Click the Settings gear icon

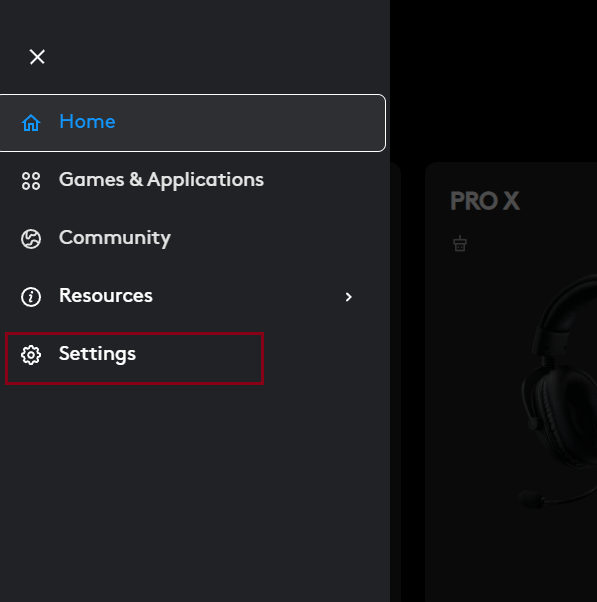[31, 355]
